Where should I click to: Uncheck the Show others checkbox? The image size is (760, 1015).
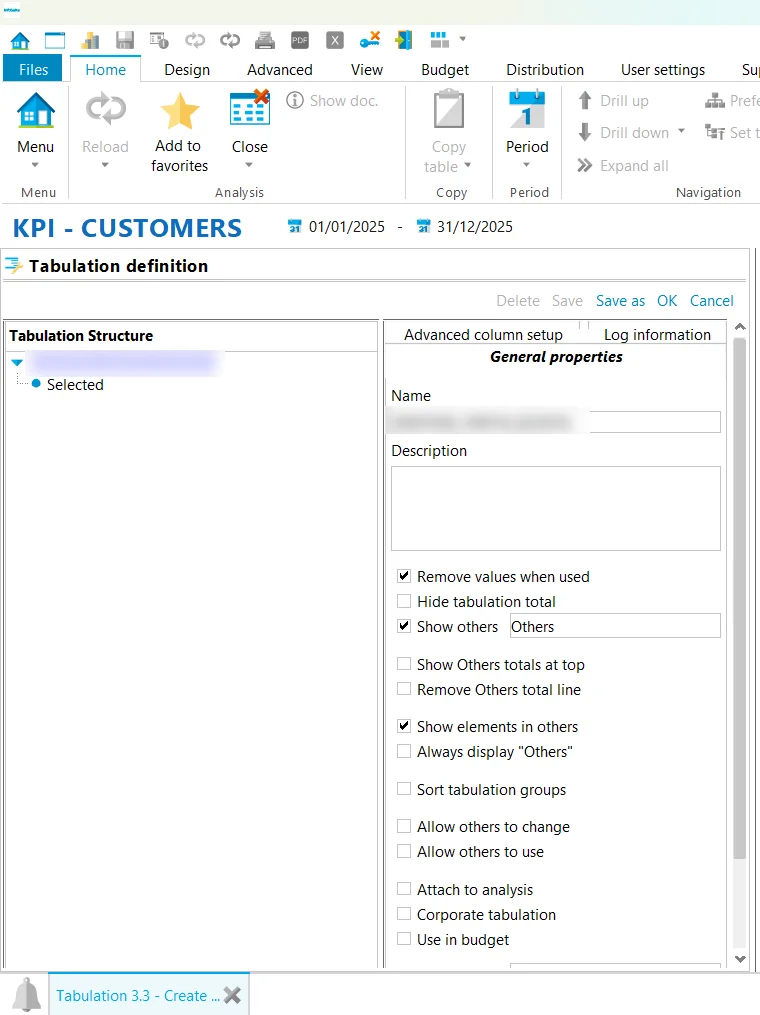(404, 627)
